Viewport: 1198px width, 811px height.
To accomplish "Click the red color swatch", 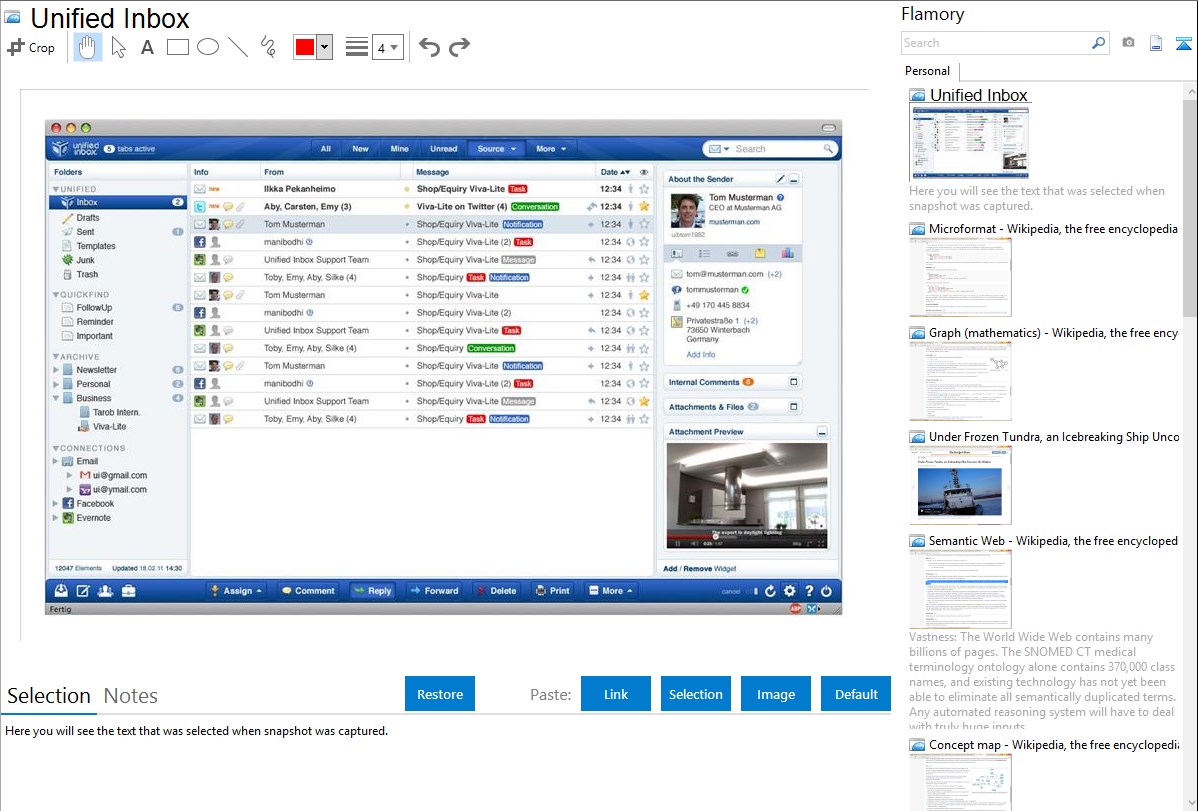I will tap(305, 47).
